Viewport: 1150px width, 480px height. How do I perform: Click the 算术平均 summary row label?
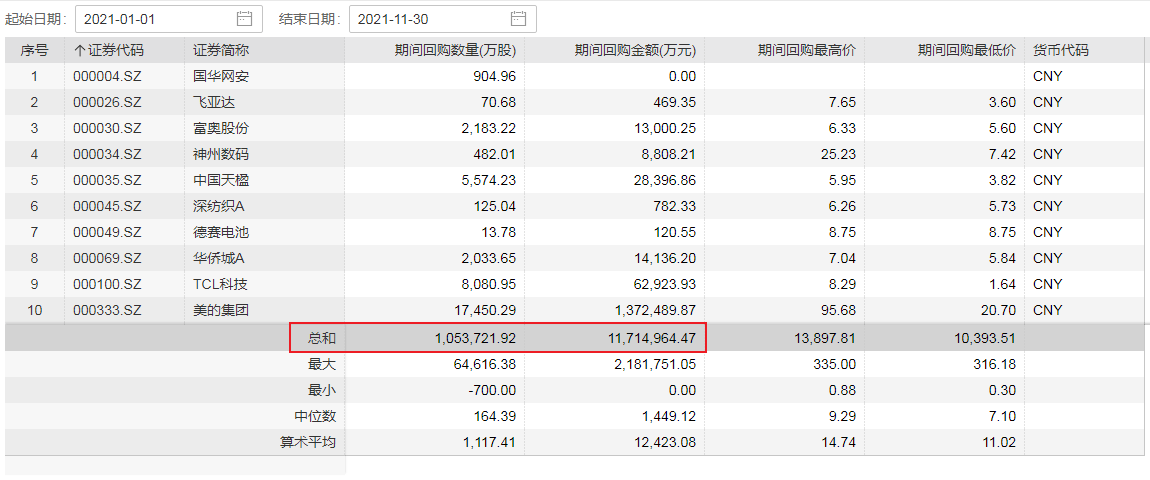coord(309,442)
